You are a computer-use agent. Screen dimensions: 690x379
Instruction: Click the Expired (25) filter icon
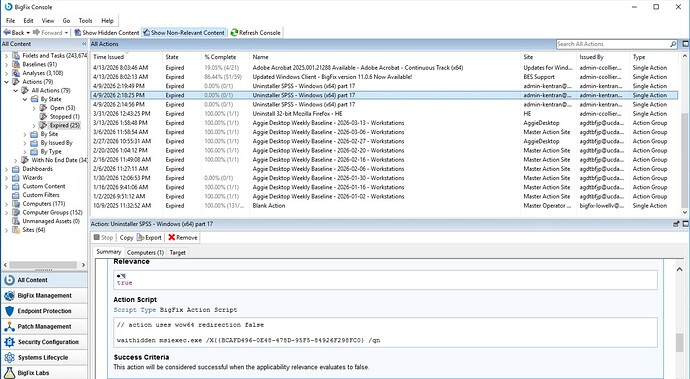pos(43,125)
